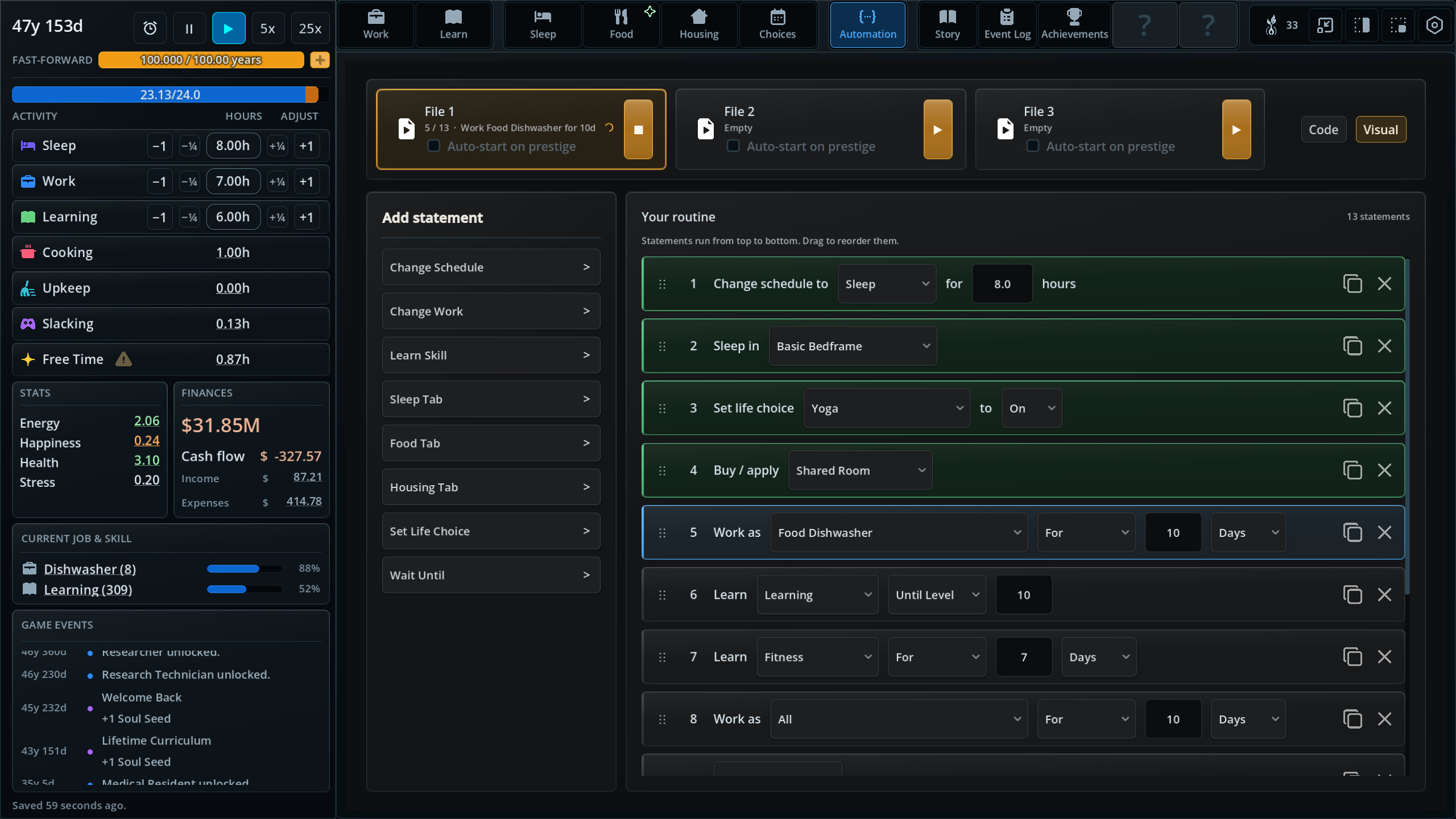Click the shrink window icon in top bar

pos(1325,25)
